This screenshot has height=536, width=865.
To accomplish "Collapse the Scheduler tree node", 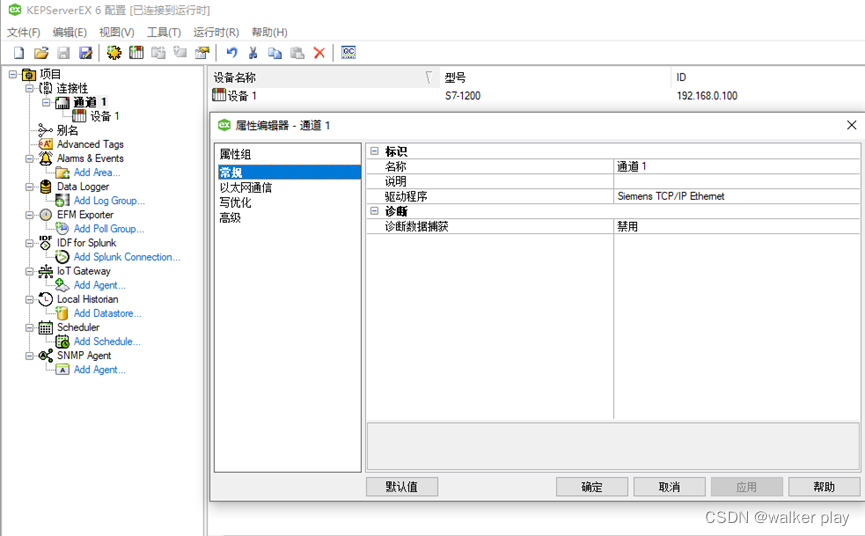I will pyautogui.click(x=29, y=328).
